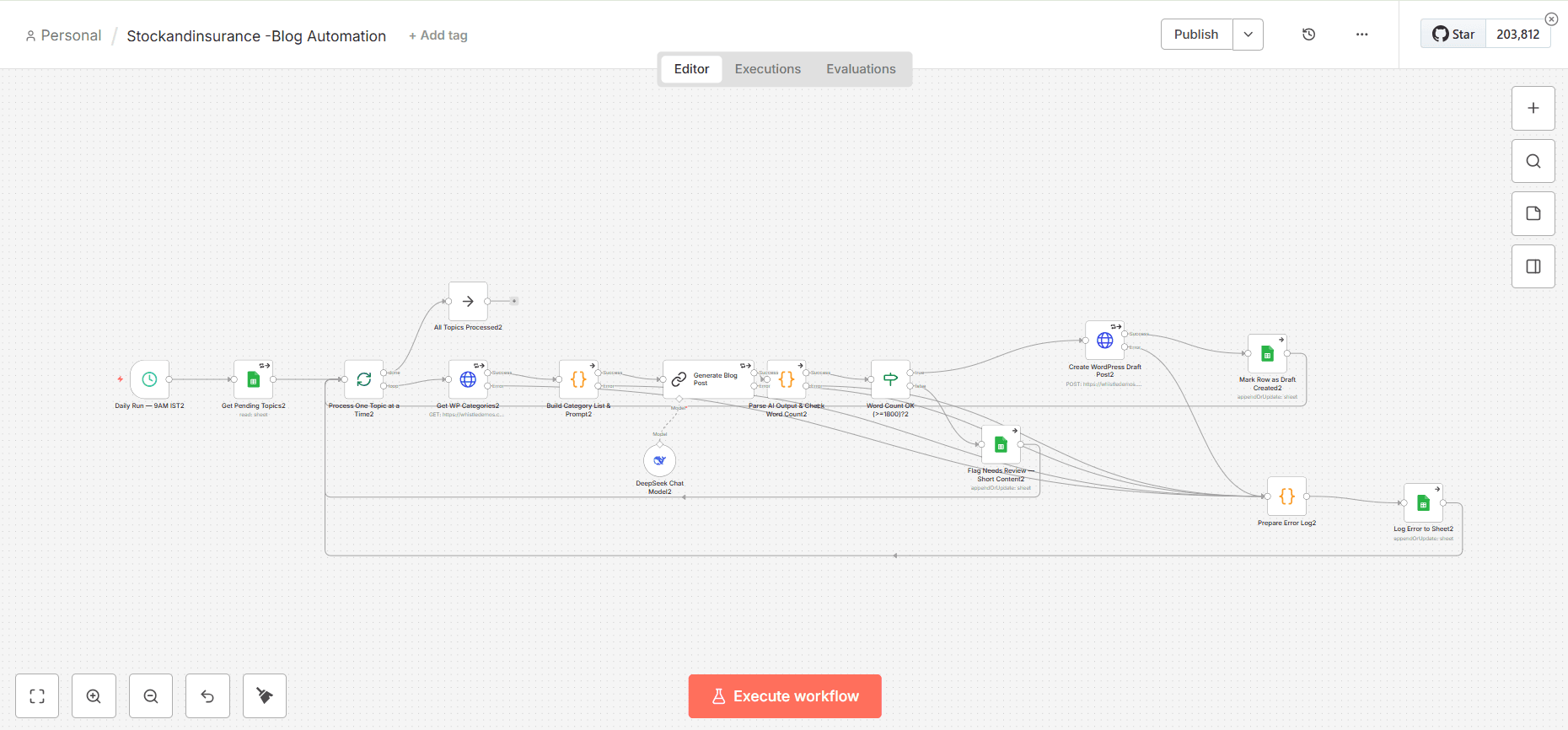Screen dimensions: 1568x730
Task: Zoom out of the canvas
Action: 151,696
